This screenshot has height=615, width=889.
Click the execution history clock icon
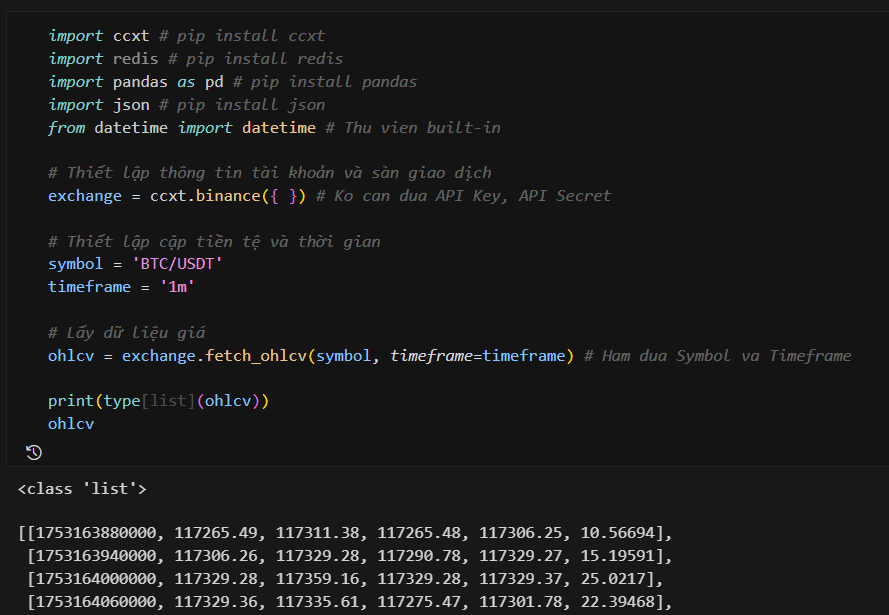pos(34,453)
